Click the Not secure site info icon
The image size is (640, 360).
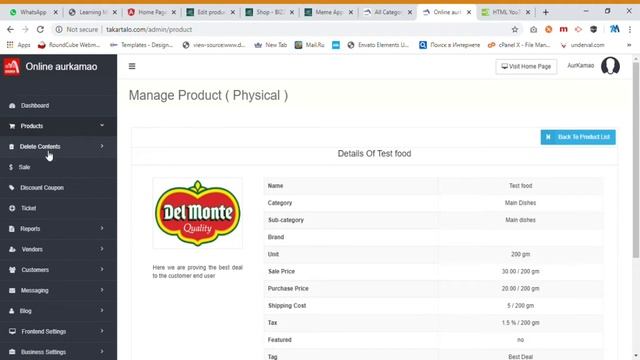coord(59,29)
